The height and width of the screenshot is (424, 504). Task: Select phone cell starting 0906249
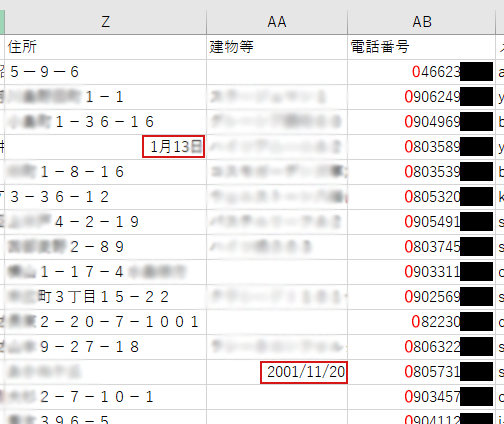[x=422, y=97]
